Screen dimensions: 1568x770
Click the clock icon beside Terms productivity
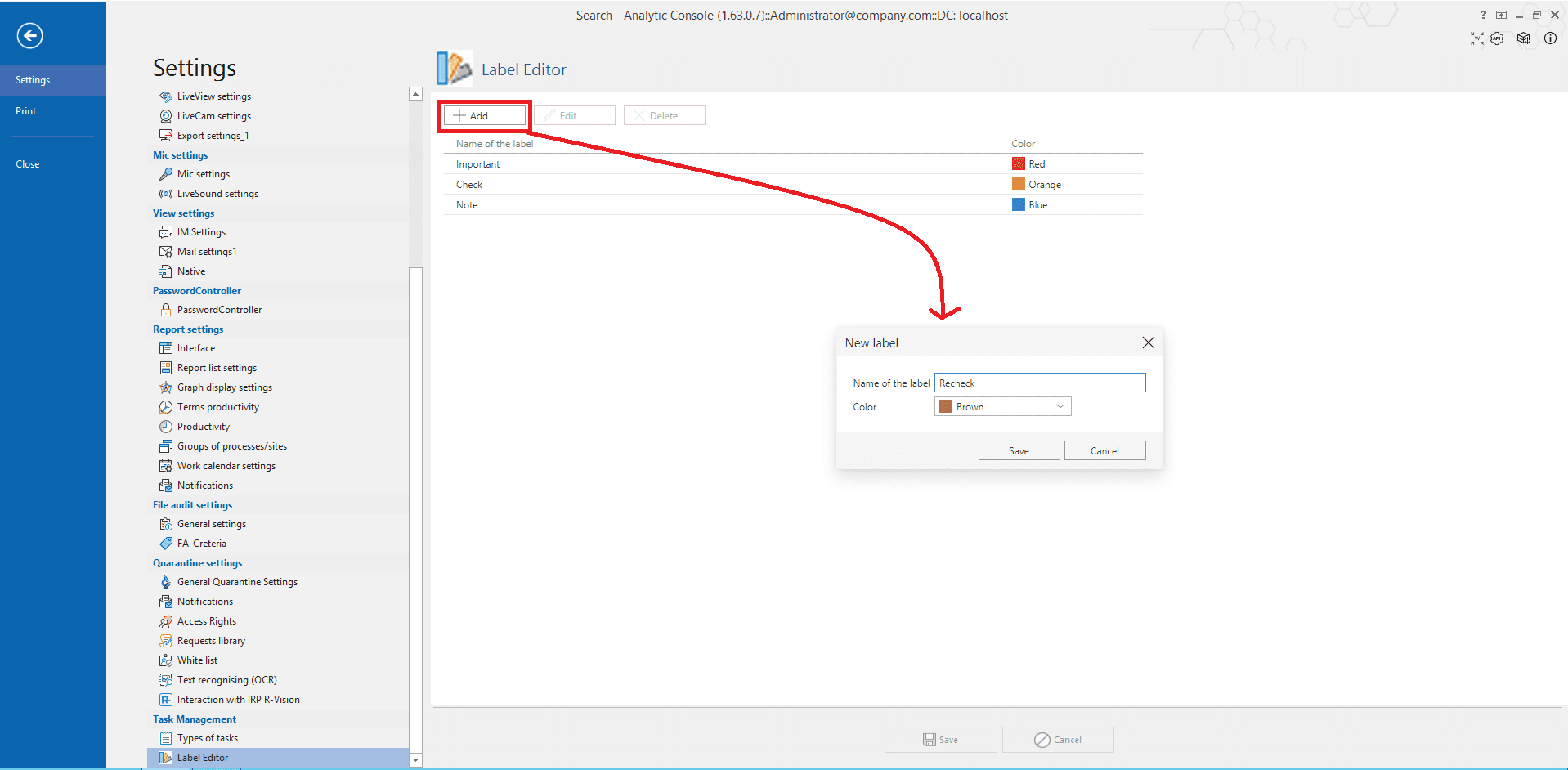point(166,407)
